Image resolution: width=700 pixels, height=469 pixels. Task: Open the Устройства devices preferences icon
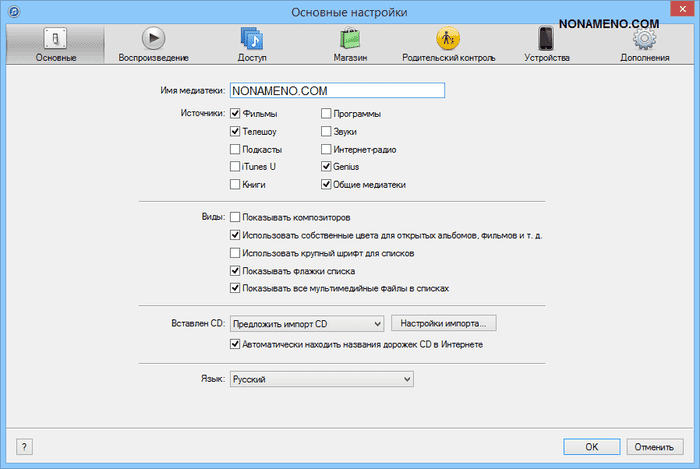546,39
